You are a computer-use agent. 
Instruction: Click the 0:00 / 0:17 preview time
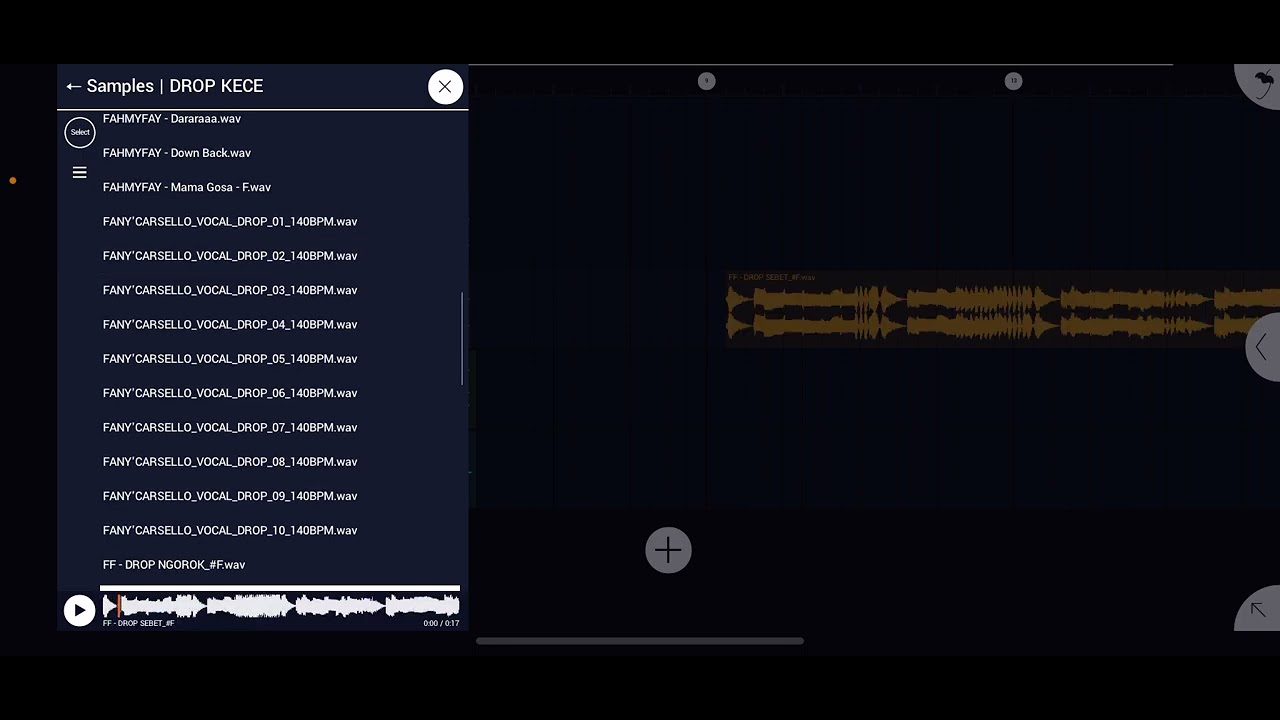(441, 624)
